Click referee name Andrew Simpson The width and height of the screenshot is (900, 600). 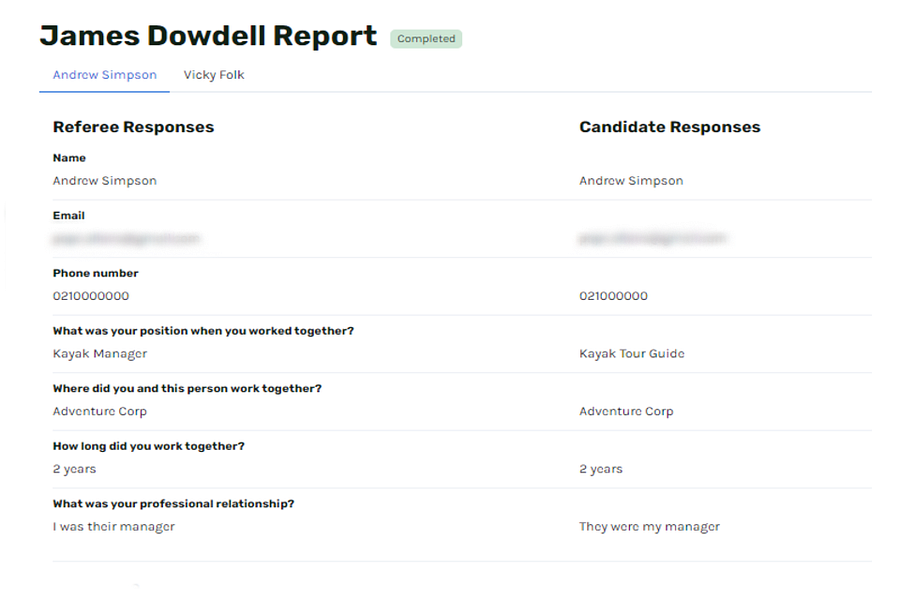coord(104,181)
